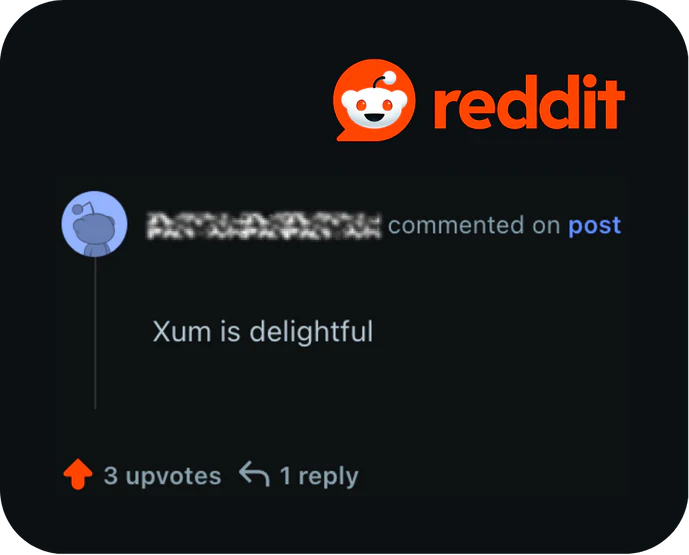
Task: Click the comment text "Xum is delightful"
Action: pyautogui.click(x=263, y=331)
